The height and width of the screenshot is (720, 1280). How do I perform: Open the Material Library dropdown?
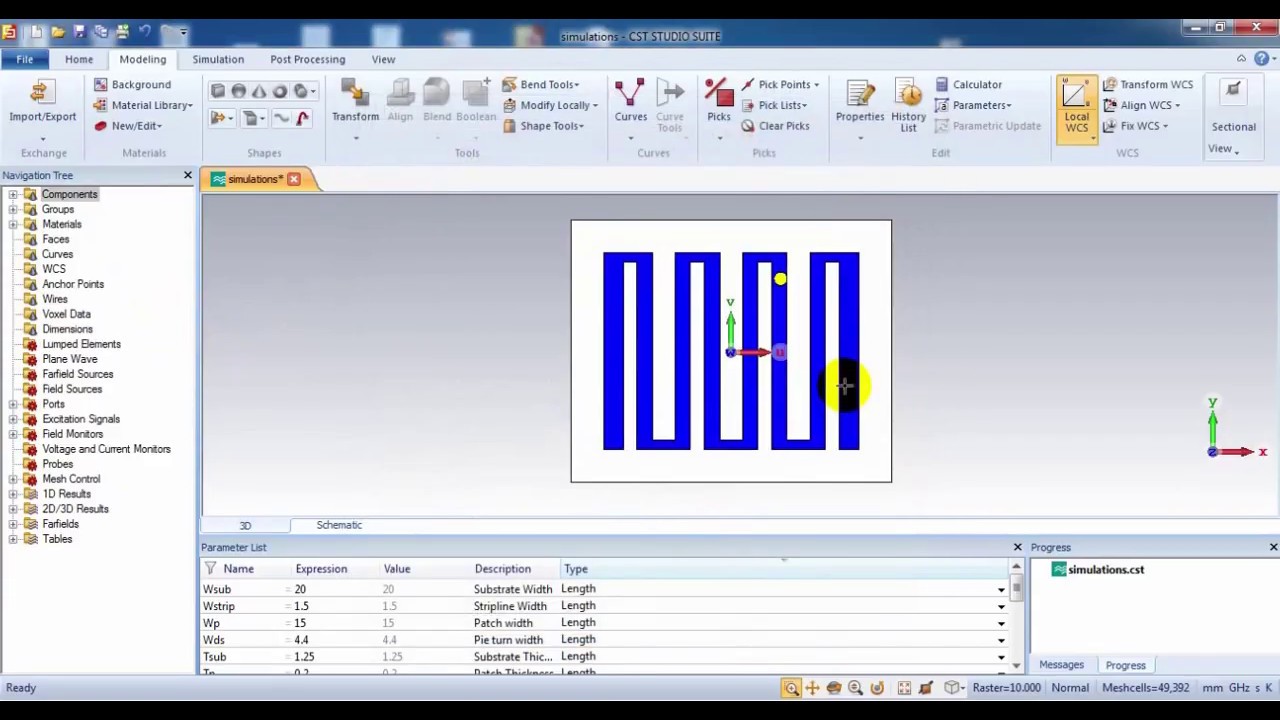coord(143,105)
